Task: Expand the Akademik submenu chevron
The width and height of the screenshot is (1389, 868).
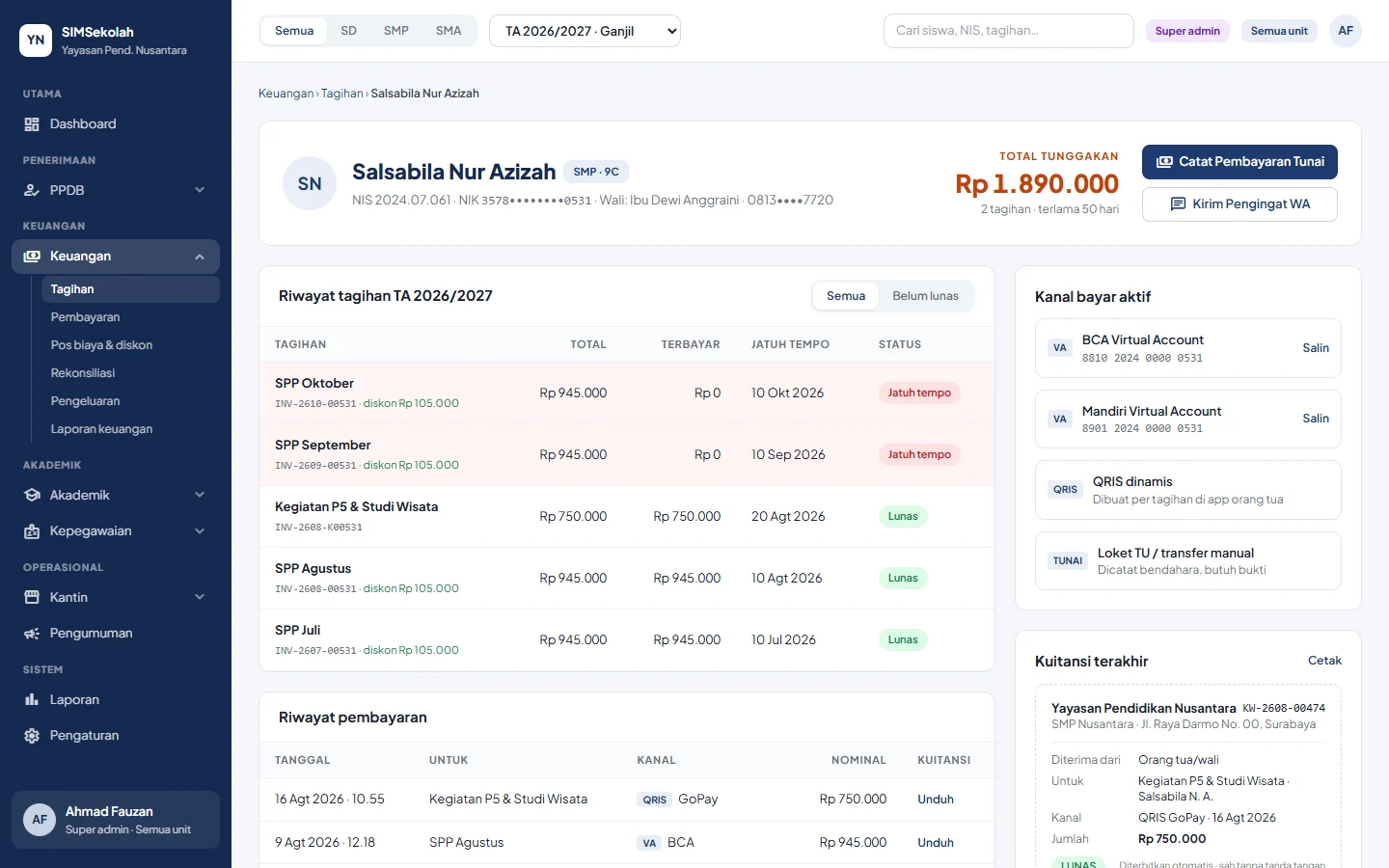Action: click(200, 496)
